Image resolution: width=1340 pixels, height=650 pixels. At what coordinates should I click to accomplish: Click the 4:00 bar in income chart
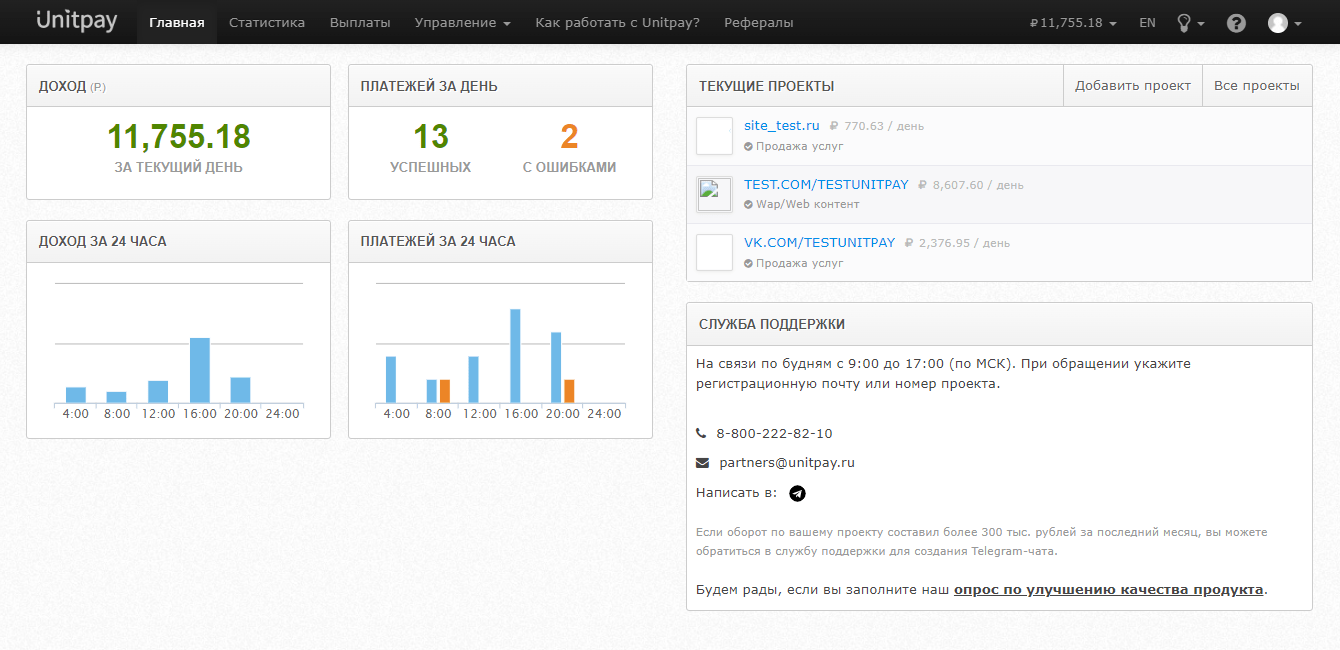[x=76, y=395]
